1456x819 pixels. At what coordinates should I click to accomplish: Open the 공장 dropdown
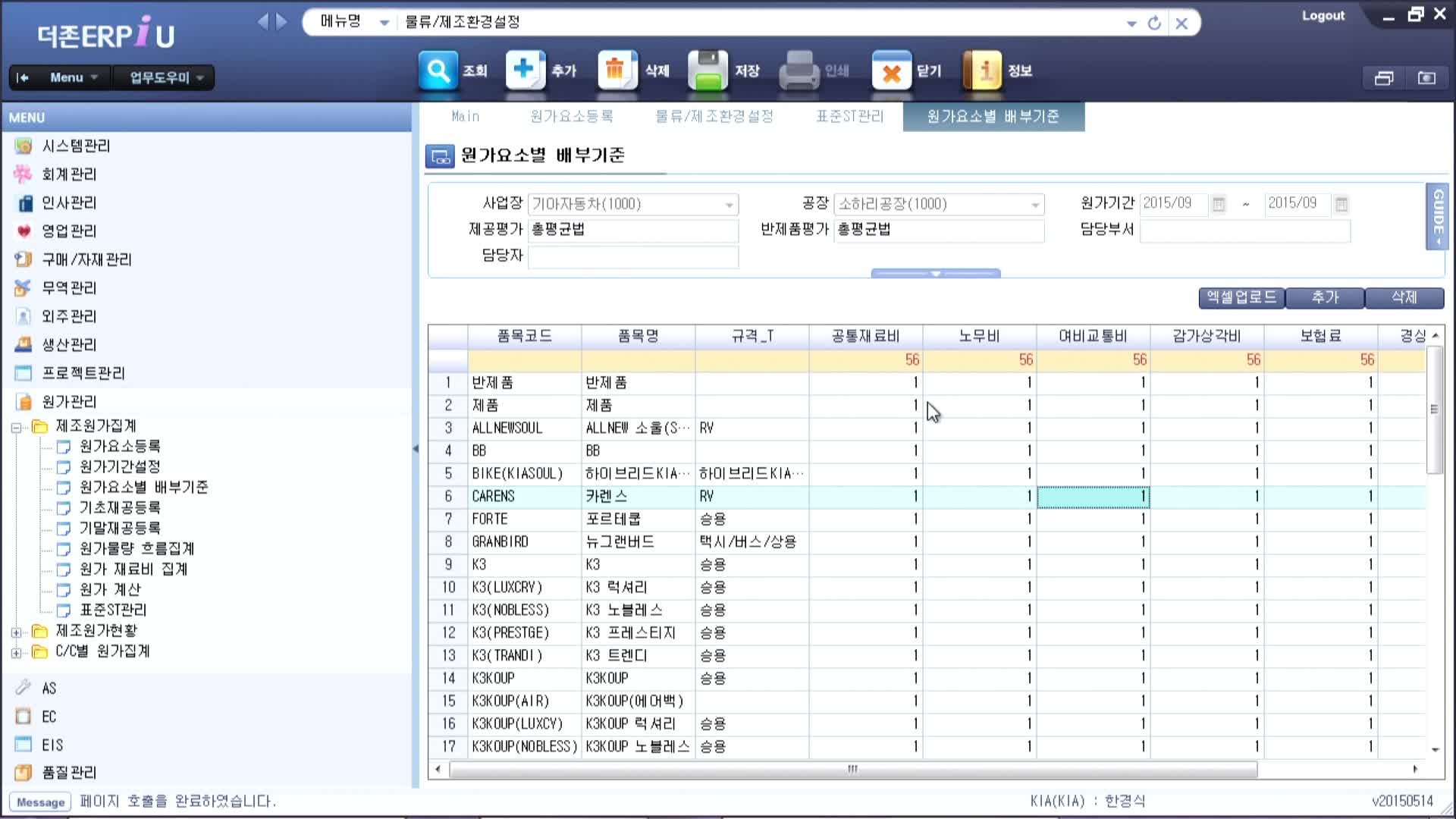1035,205
